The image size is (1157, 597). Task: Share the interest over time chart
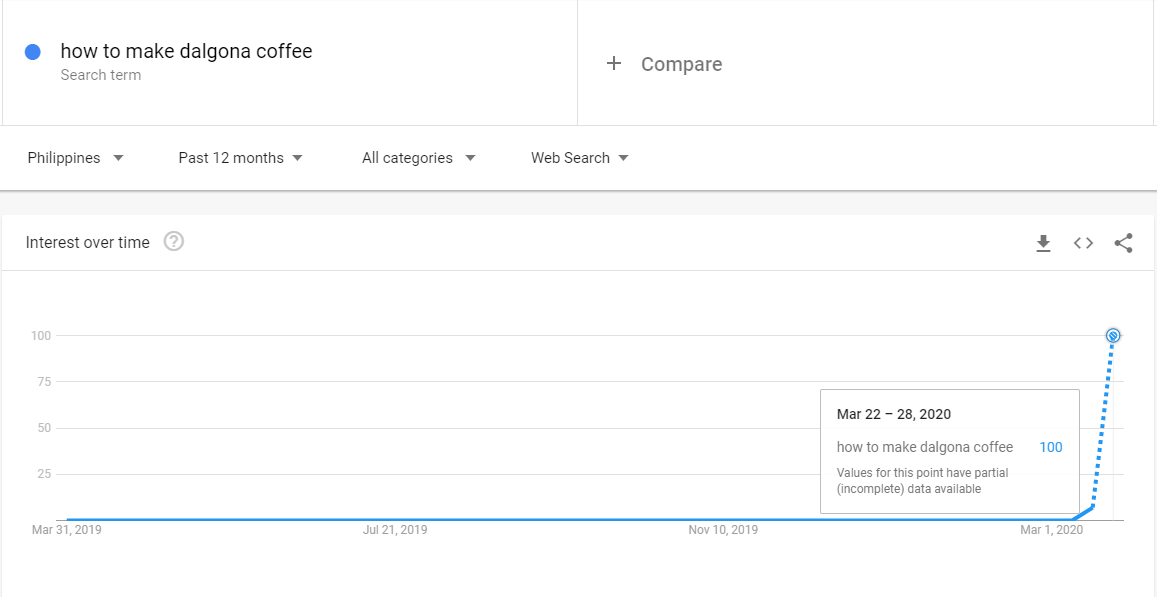1123,243
